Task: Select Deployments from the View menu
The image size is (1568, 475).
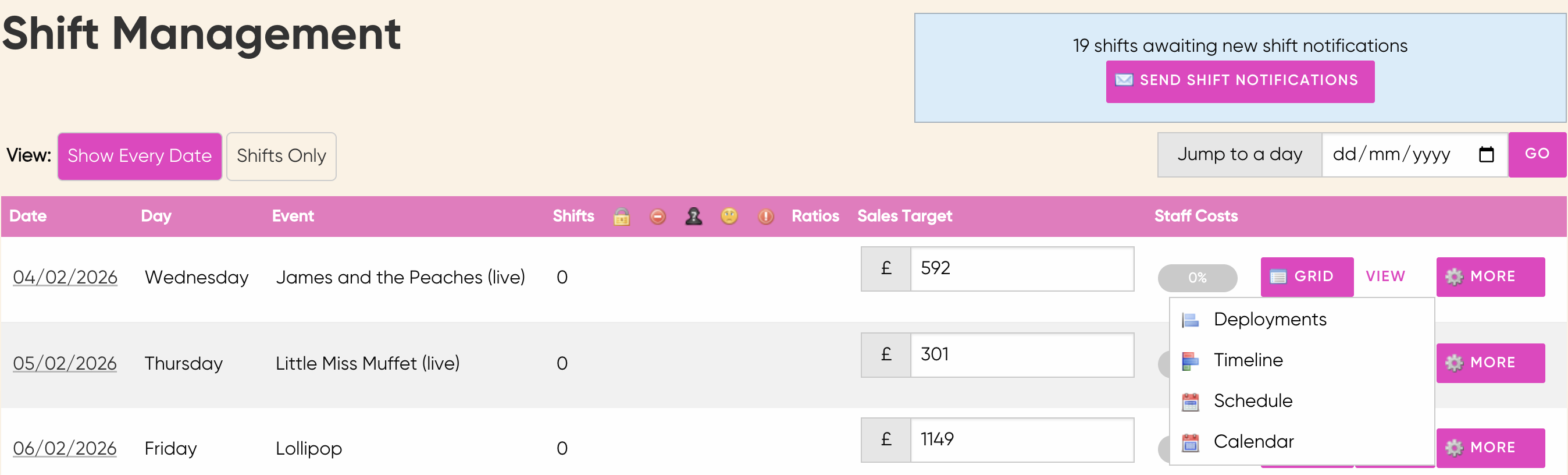Action: click(1269, 320)
